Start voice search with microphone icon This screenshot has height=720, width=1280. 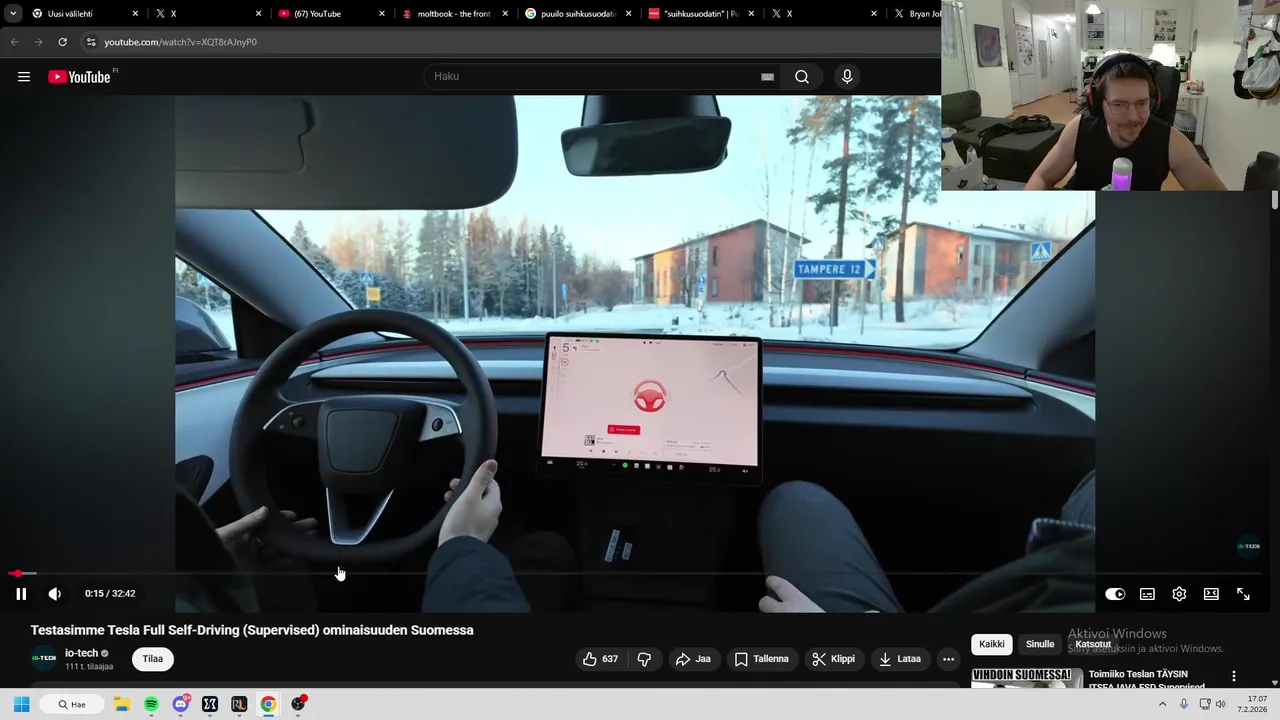point(847,77)
